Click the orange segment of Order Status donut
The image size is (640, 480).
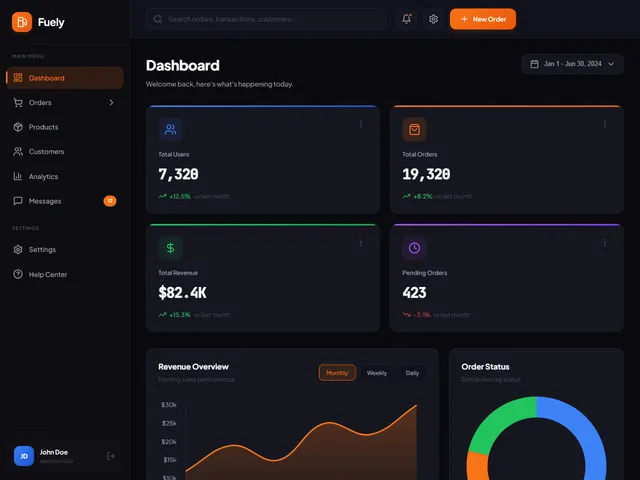point(478,467)
